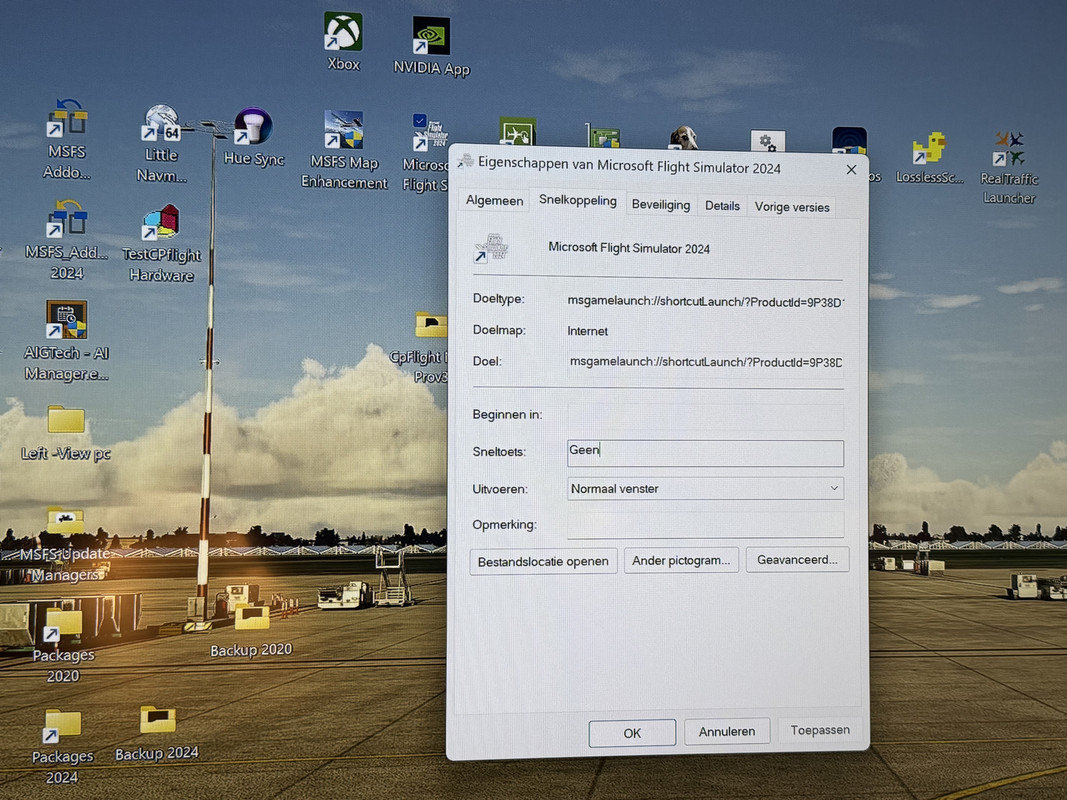Screen dimensions: 1067x800
Task: Select the MSFS Update Managers folder
Action: [x=65, y=545]
